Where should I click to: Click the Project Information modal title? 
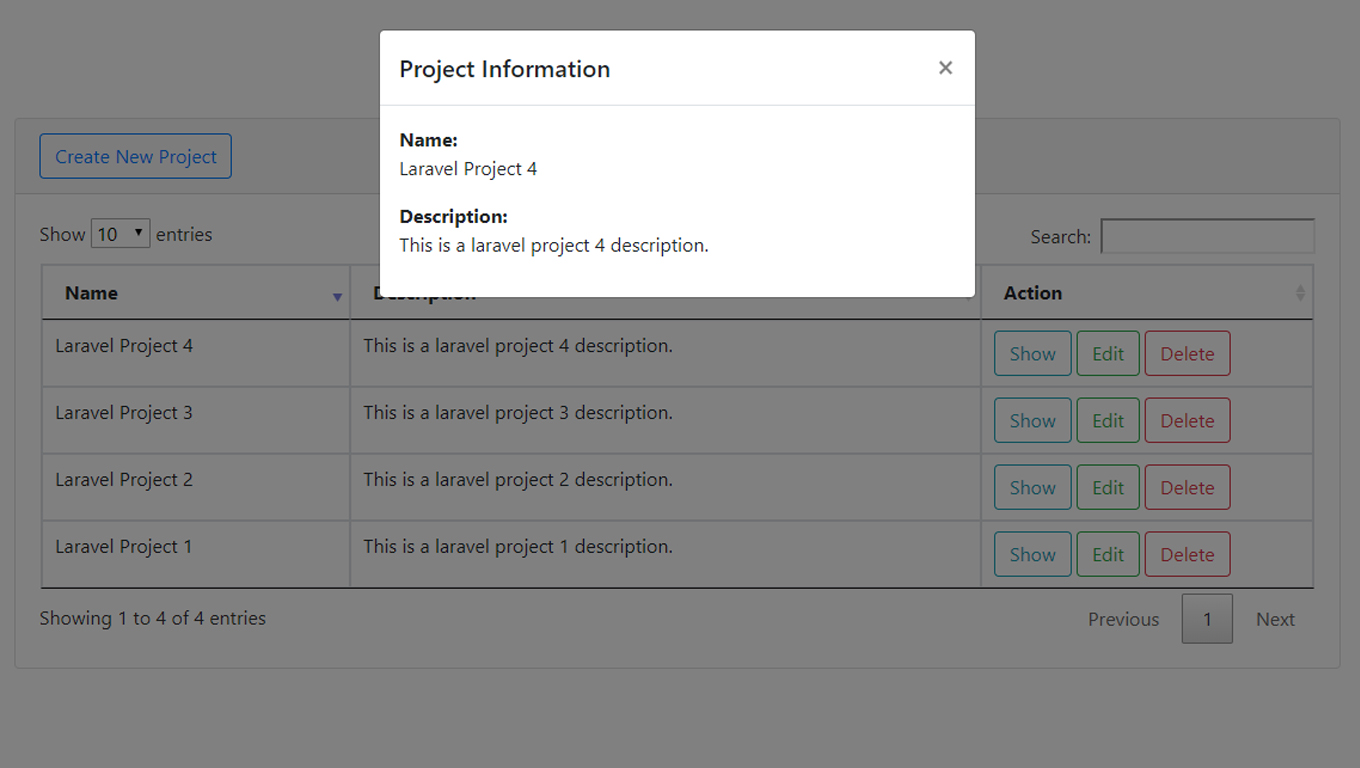coord(505,69)
